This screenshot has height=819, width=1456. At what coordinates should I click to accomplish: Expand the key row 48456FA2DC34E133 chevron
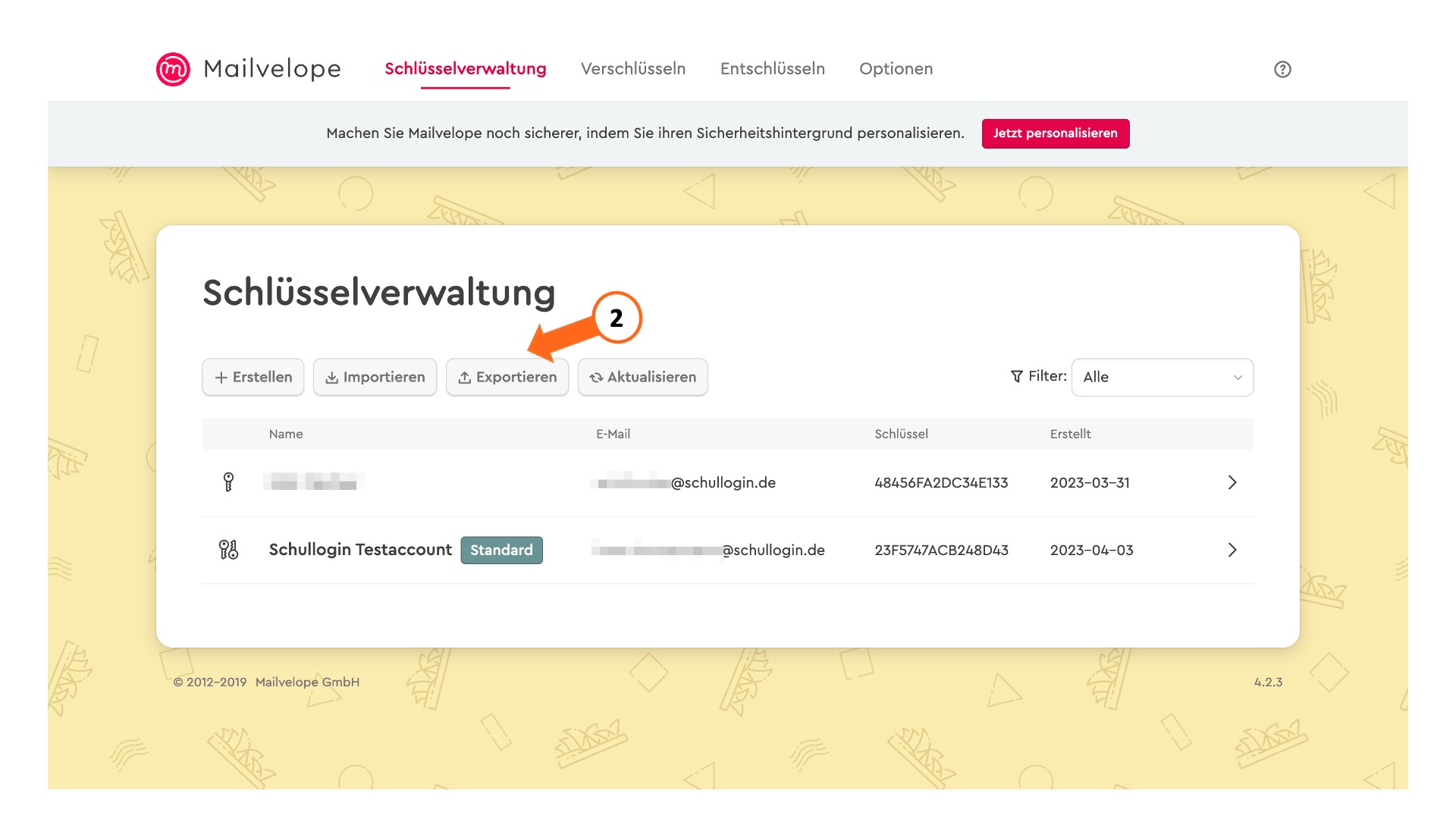coord(1232,482)
